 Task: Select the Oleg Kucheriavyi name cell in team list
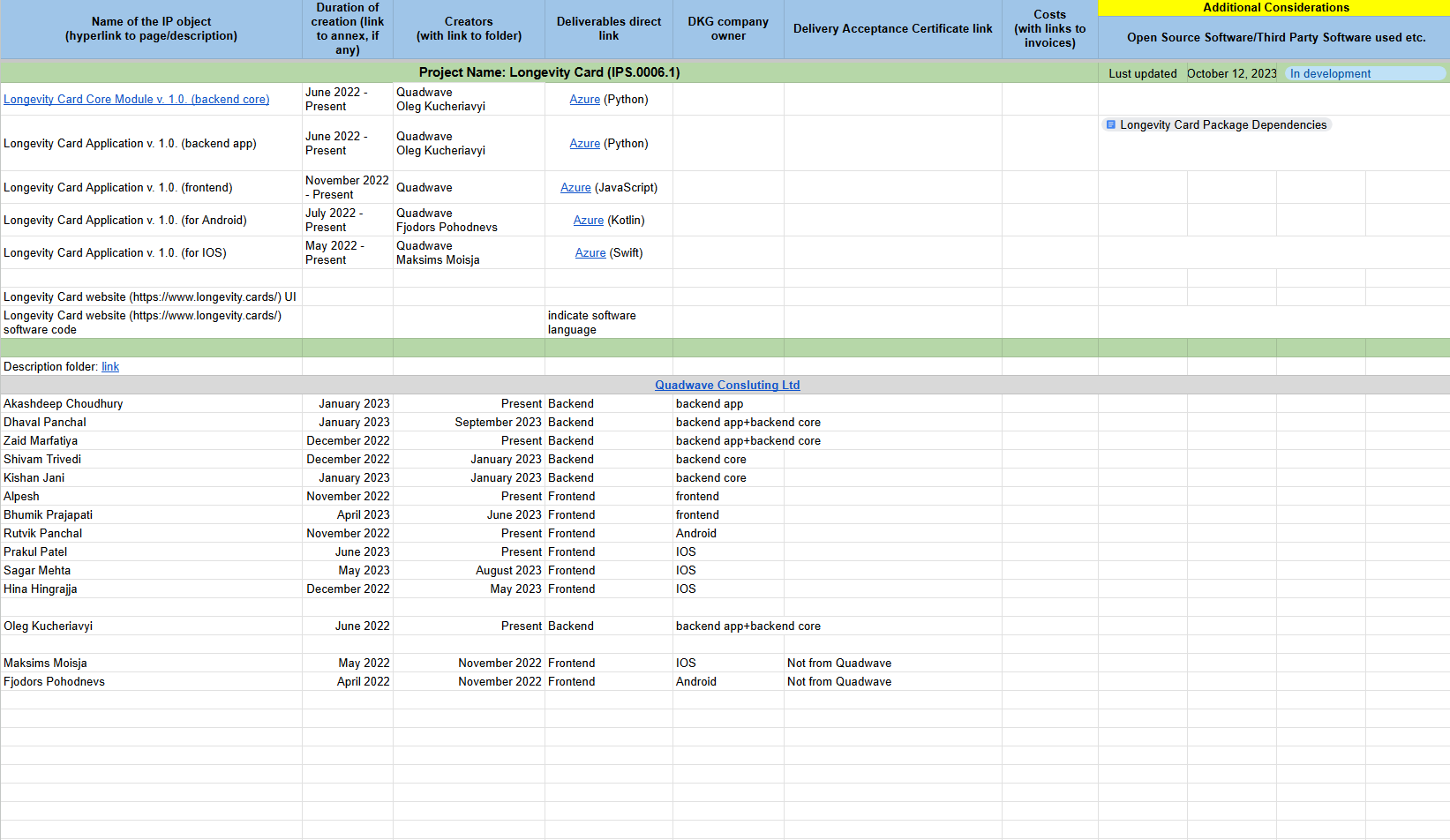click(49, 626)
